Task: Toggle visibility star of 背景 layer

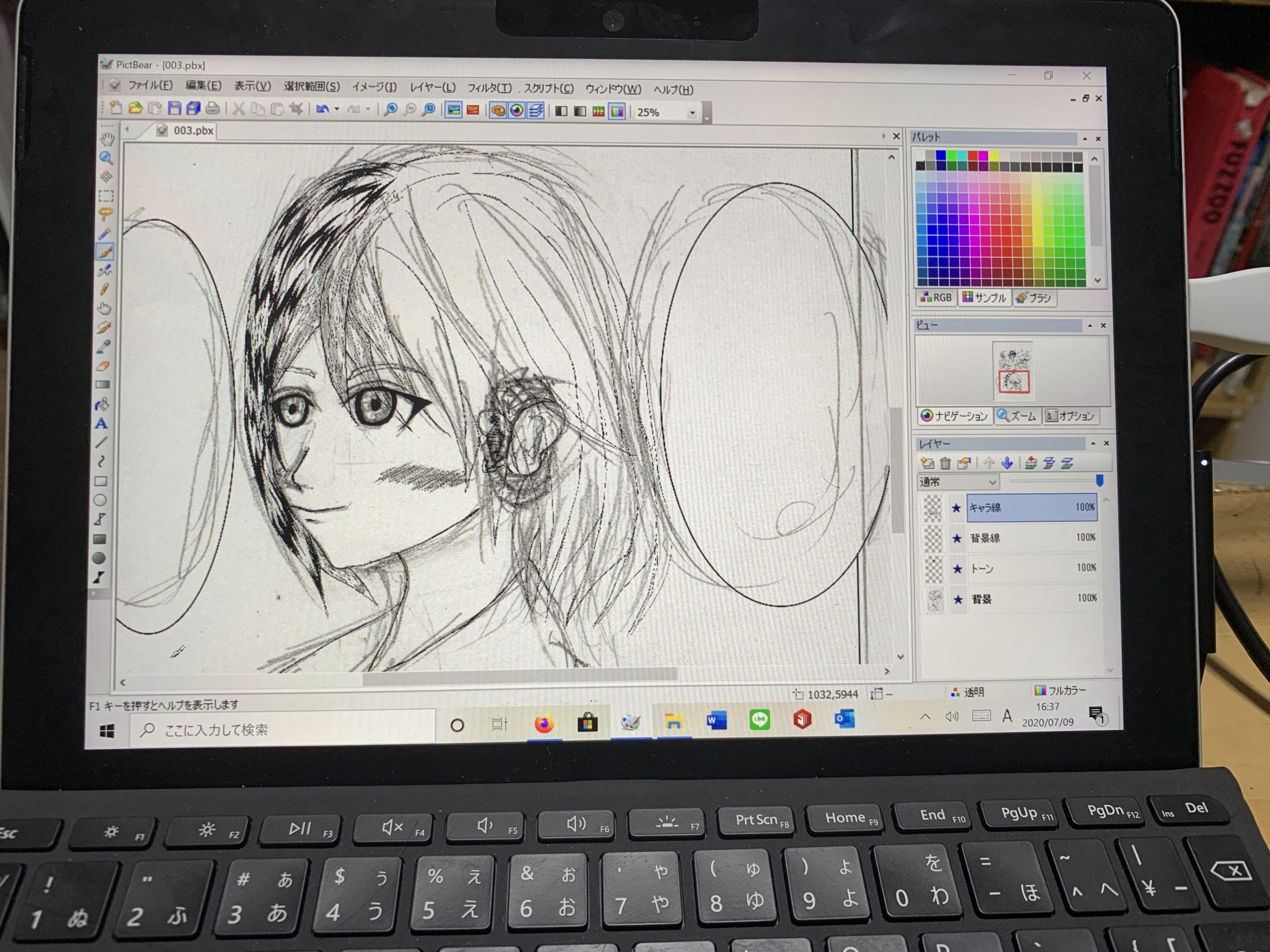Action: click(957, 599)
